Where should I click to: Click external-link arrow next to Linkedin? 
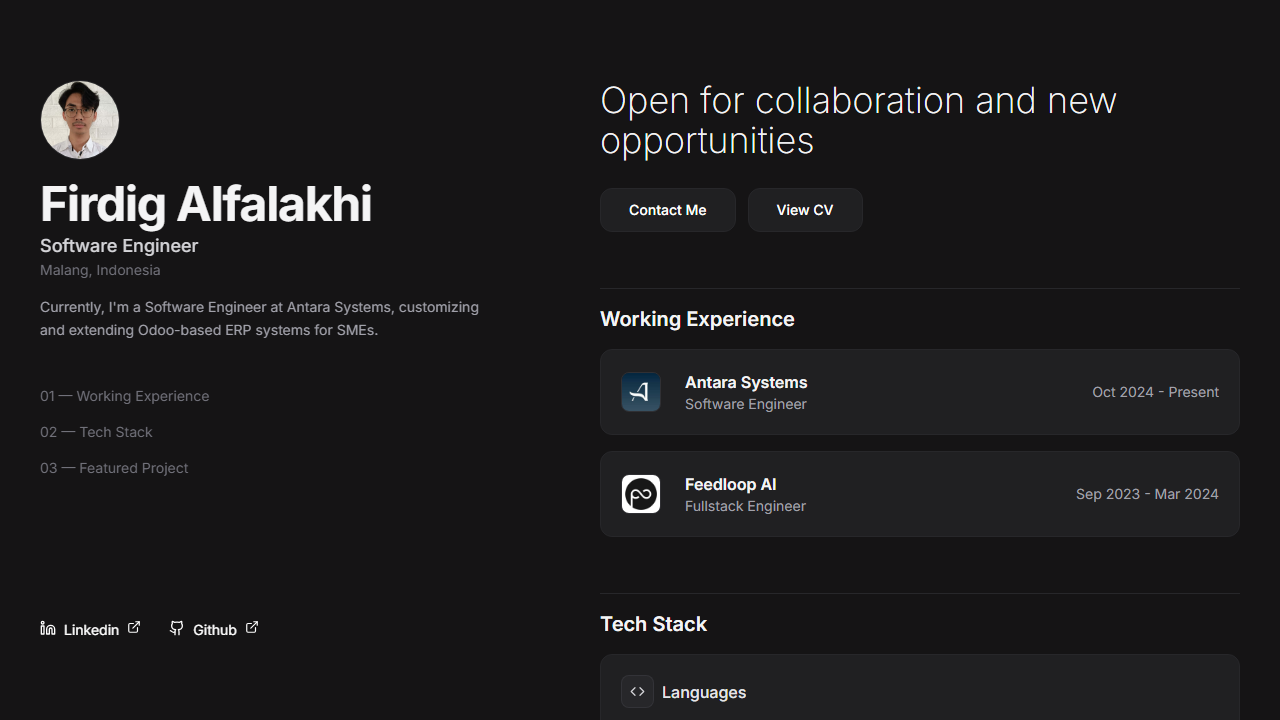(x=134, y=627)
